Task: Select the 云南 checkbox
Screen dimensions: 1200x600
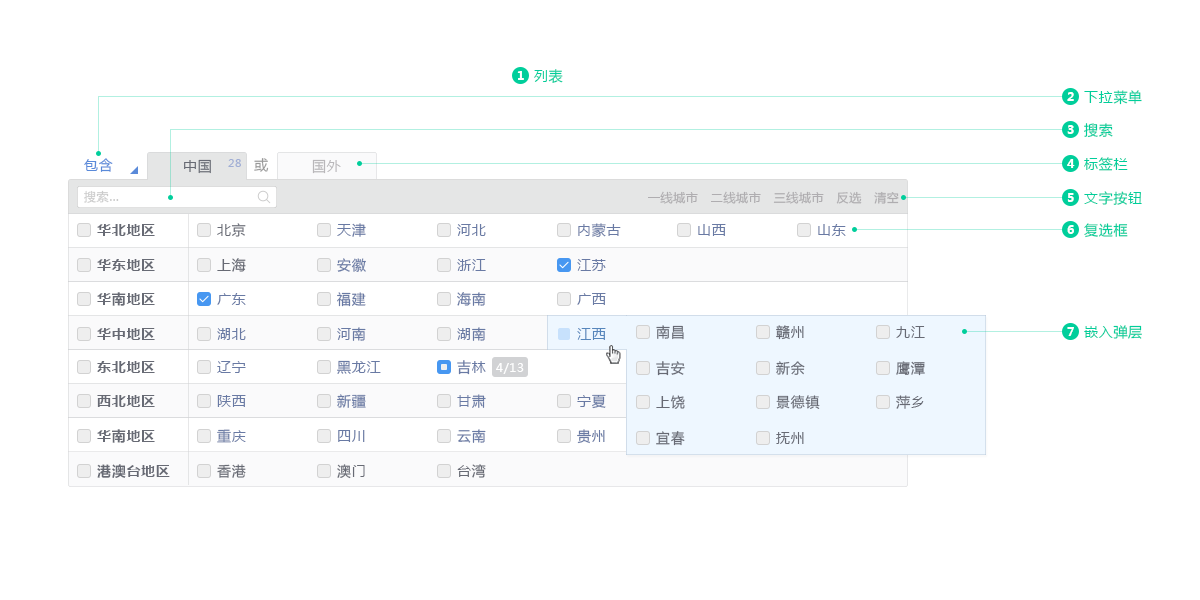Action: (x=444, y=436)
